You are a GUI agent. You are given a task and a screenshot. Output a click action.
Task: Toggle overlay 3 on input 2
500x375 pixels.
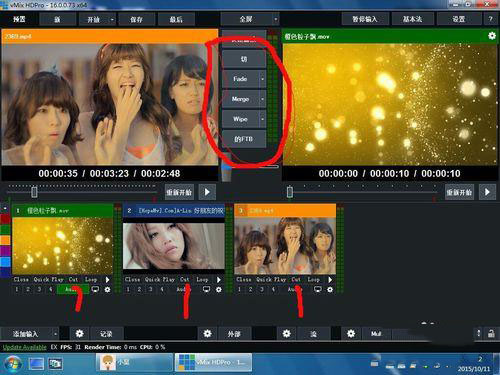pos(151,289)
